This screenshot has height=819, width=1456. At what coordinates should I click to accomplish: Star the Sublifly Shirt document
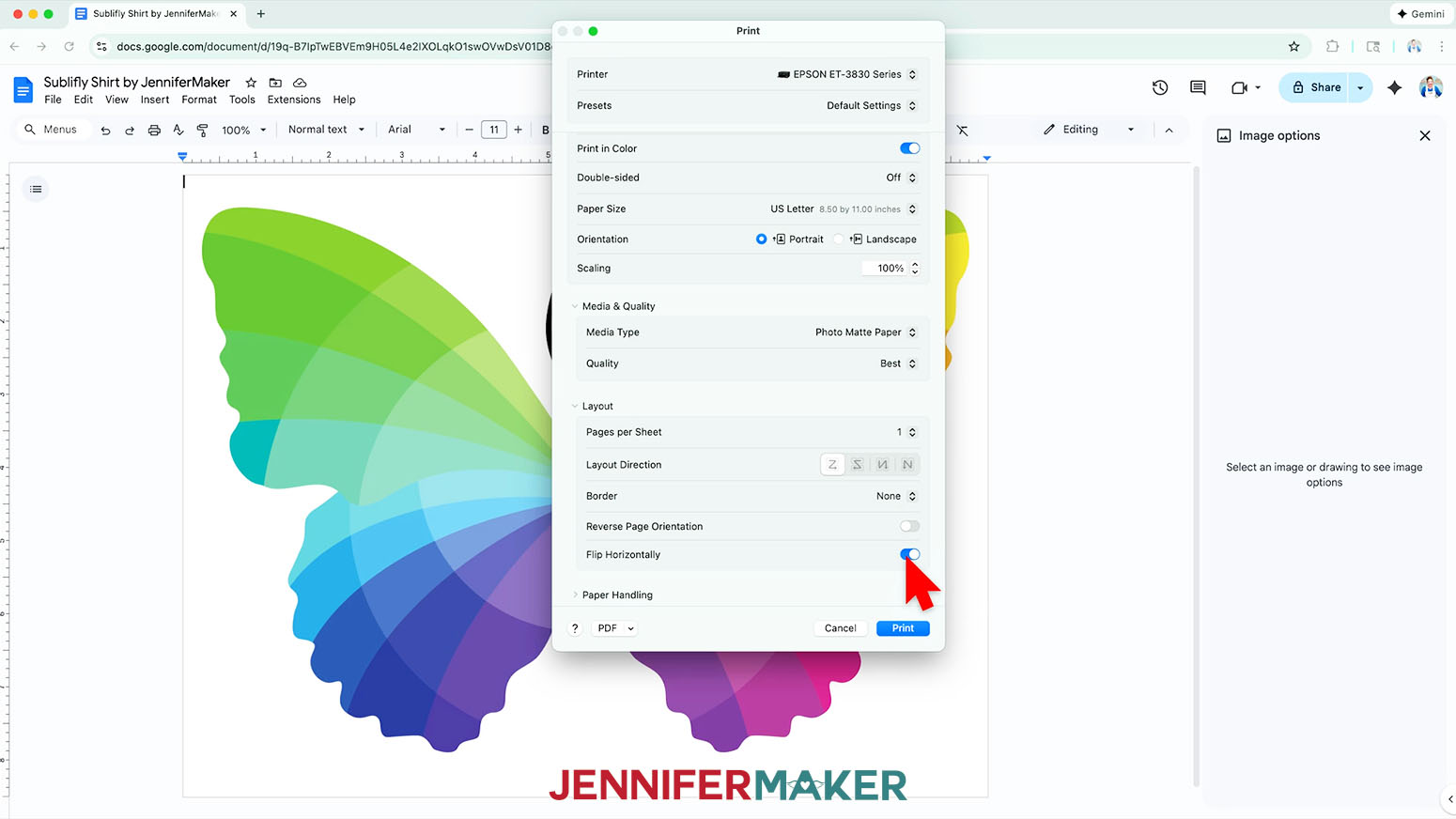click(x=251, y=83)
